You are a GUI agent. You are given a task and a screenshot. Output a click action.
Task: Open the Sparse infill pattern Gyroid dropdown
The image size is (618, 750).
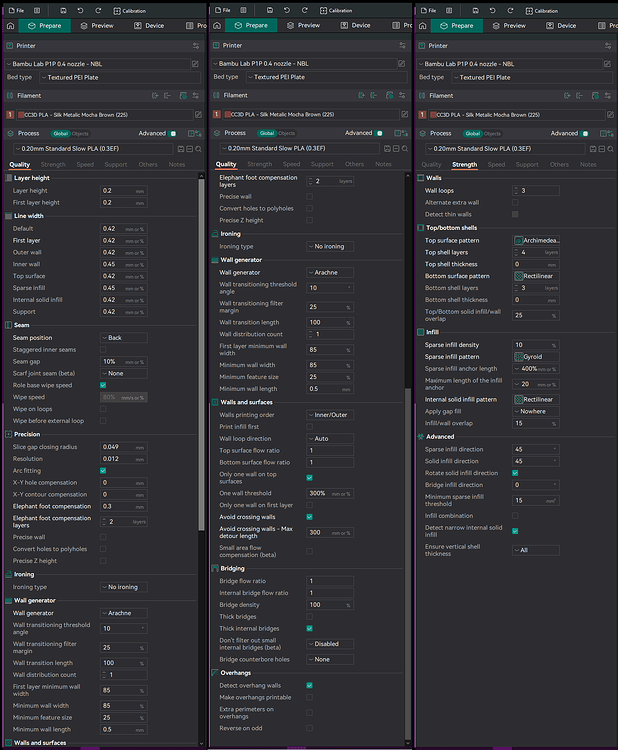pos(536,357)
